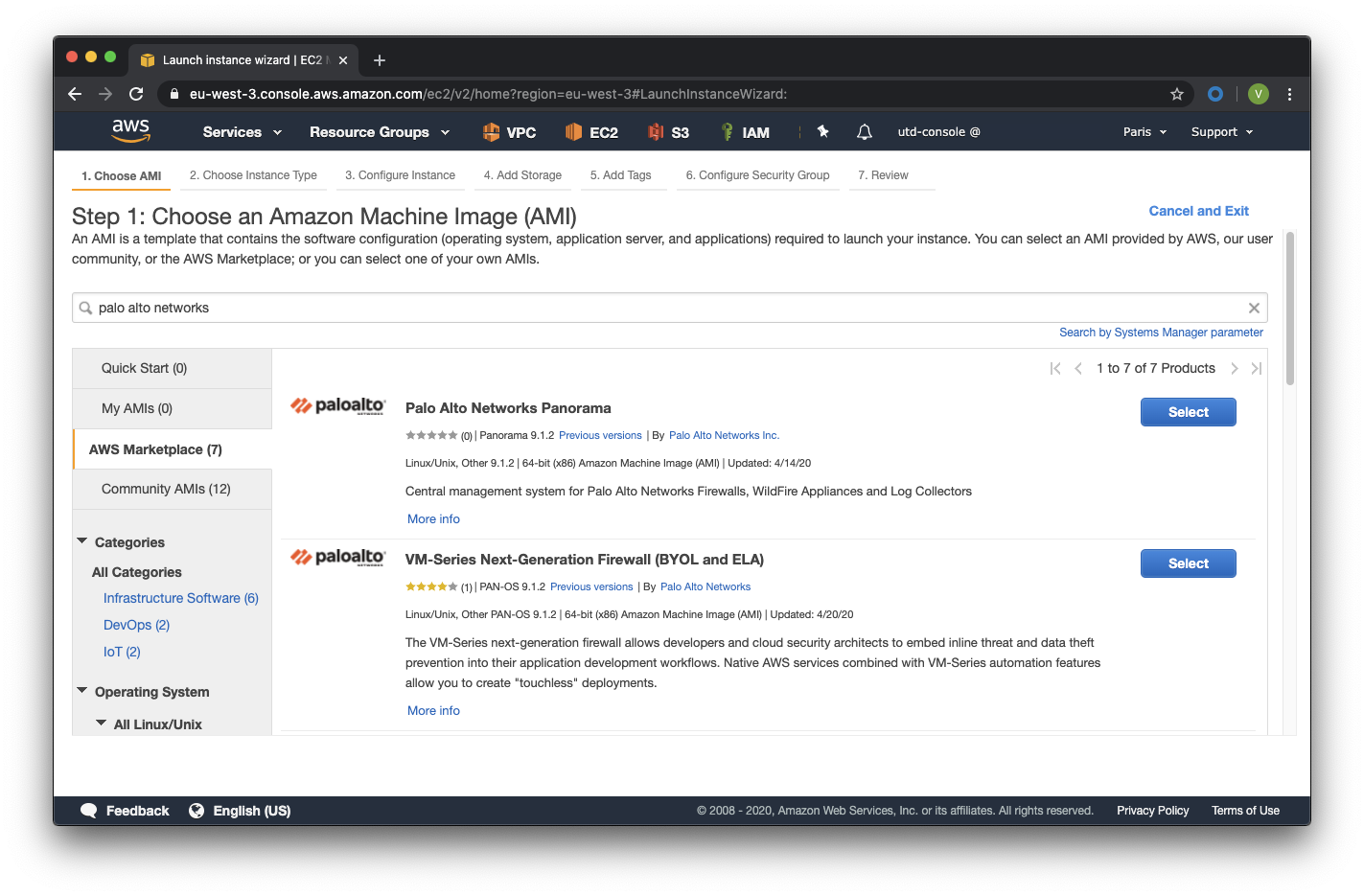Switch to the Configure Instance step
The image size is (1364, 896).
tap(401, 175)
